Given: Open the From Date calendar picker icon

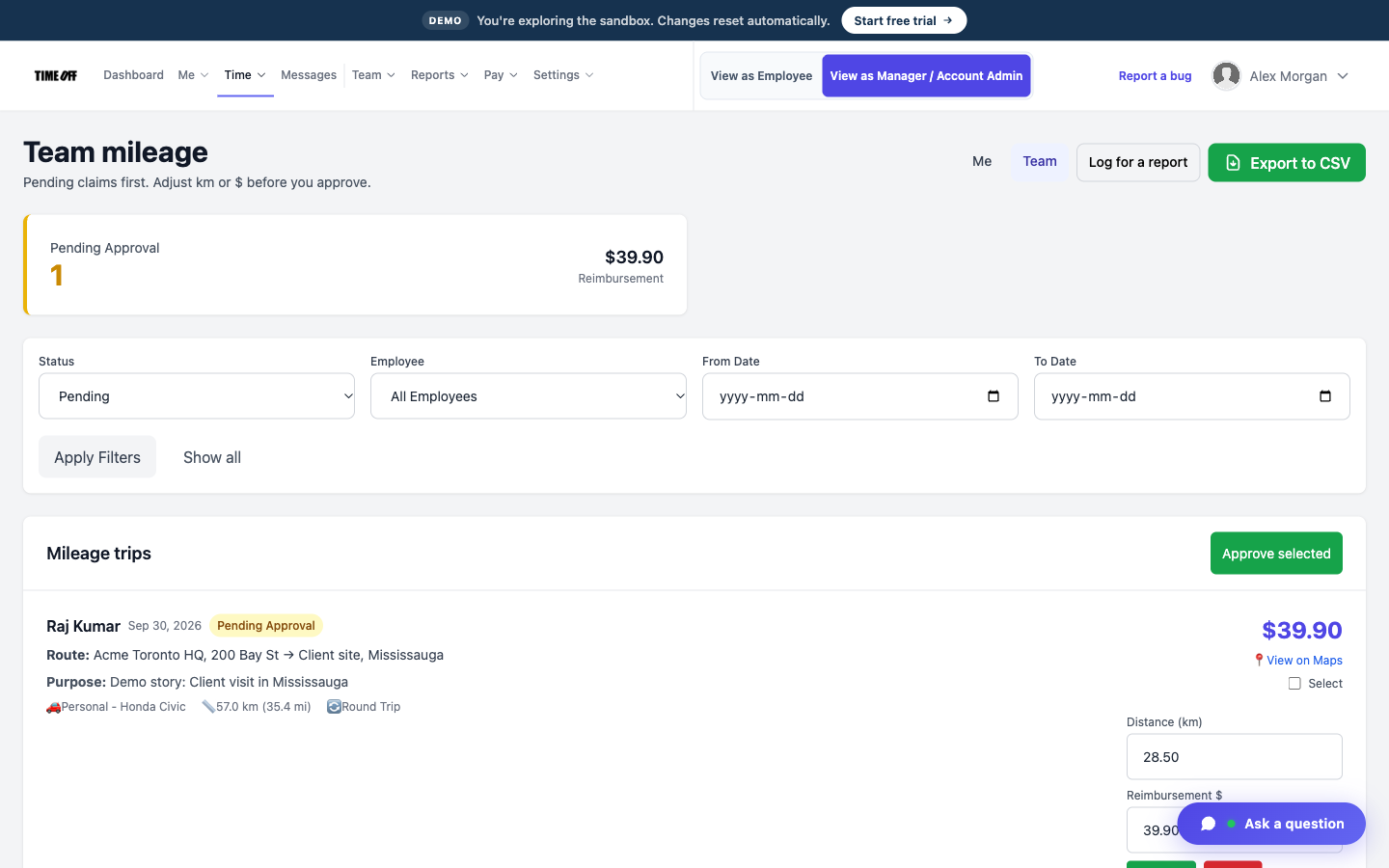Looking at the screenshot, I should pos(994,396).
